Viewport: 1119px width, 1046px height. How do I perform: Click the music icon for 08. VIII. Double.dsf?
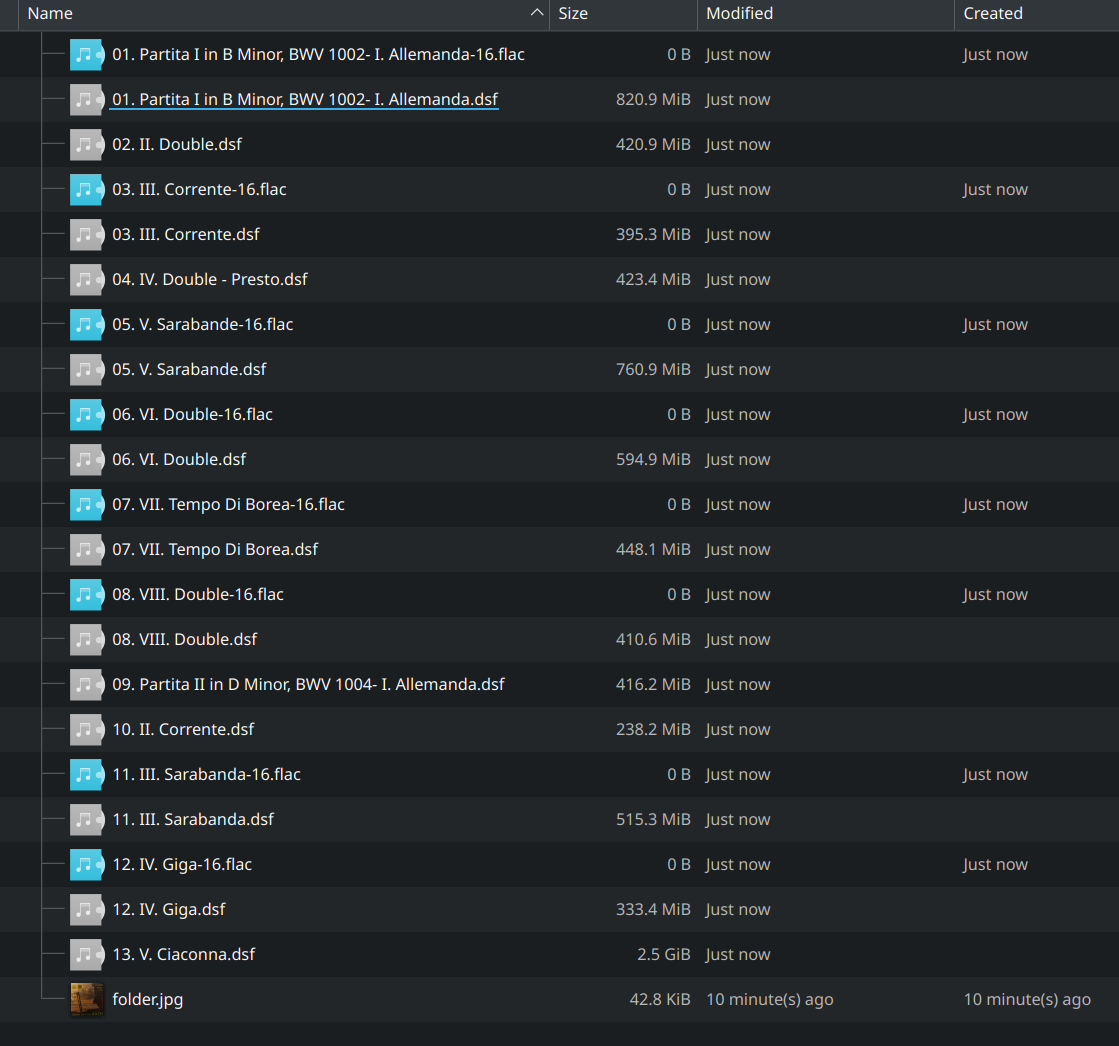point(87,639)
